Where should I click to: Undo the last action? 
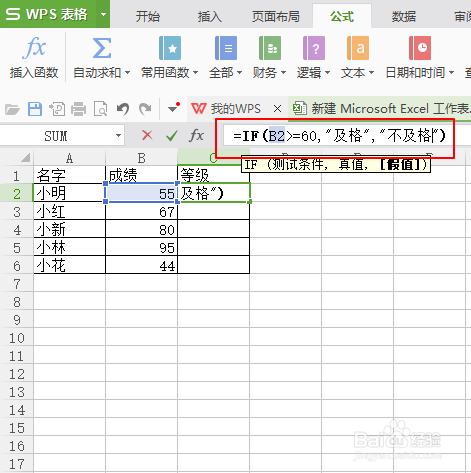click(x=123, y=109)
